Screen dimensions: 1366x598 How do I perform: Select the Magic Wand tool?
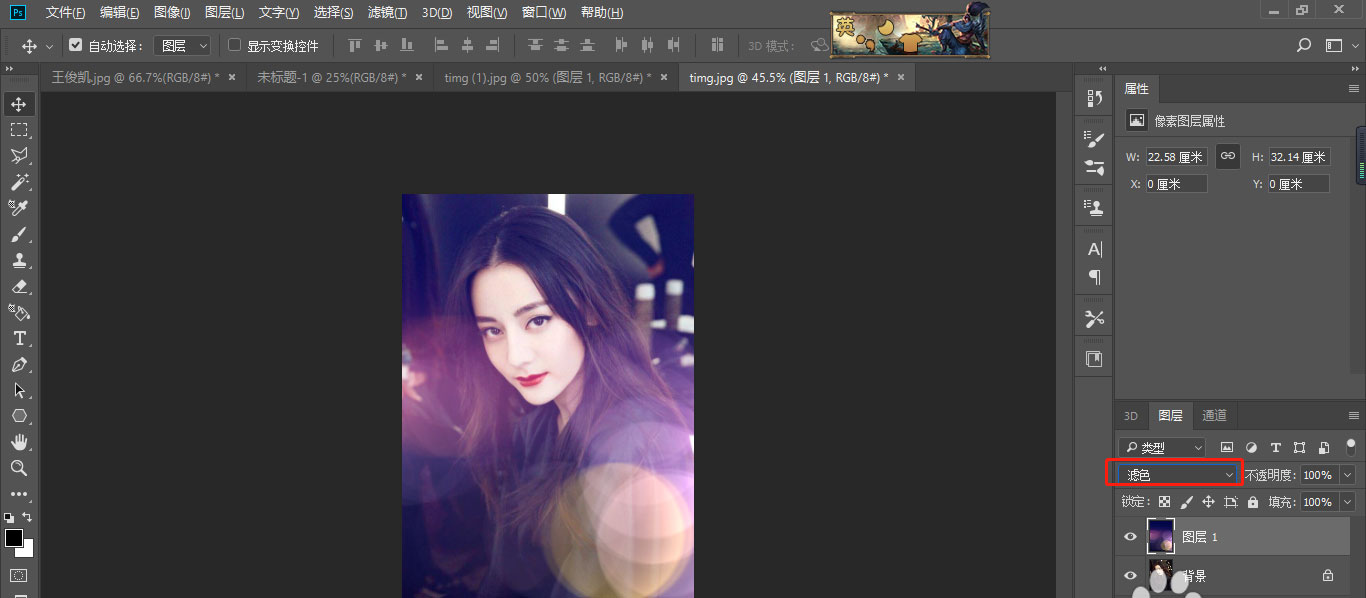pyautogui.click(x=19, y=182)
